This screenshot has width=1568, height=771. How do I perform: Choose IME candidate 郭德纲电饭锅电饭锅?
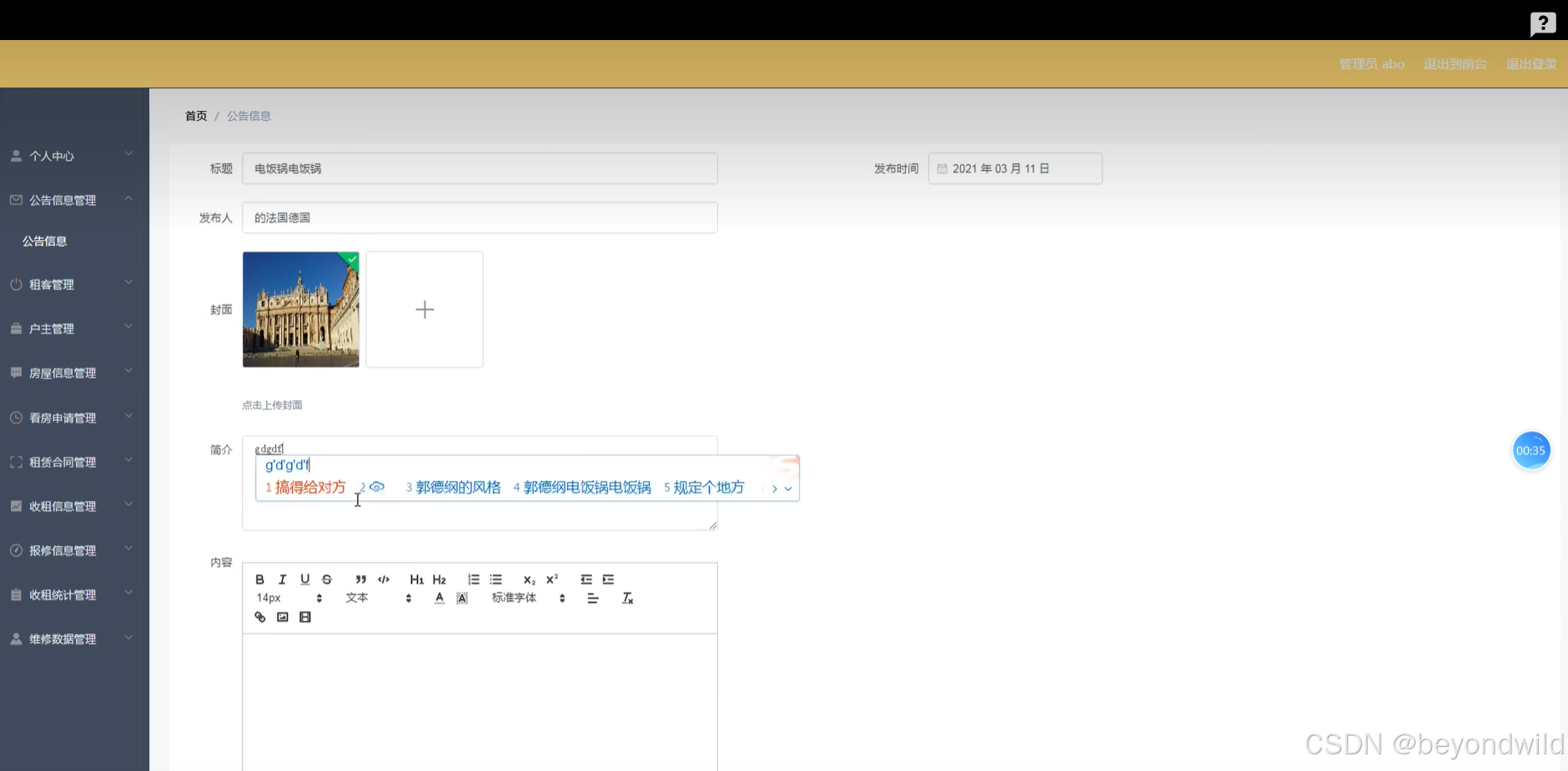582,488
